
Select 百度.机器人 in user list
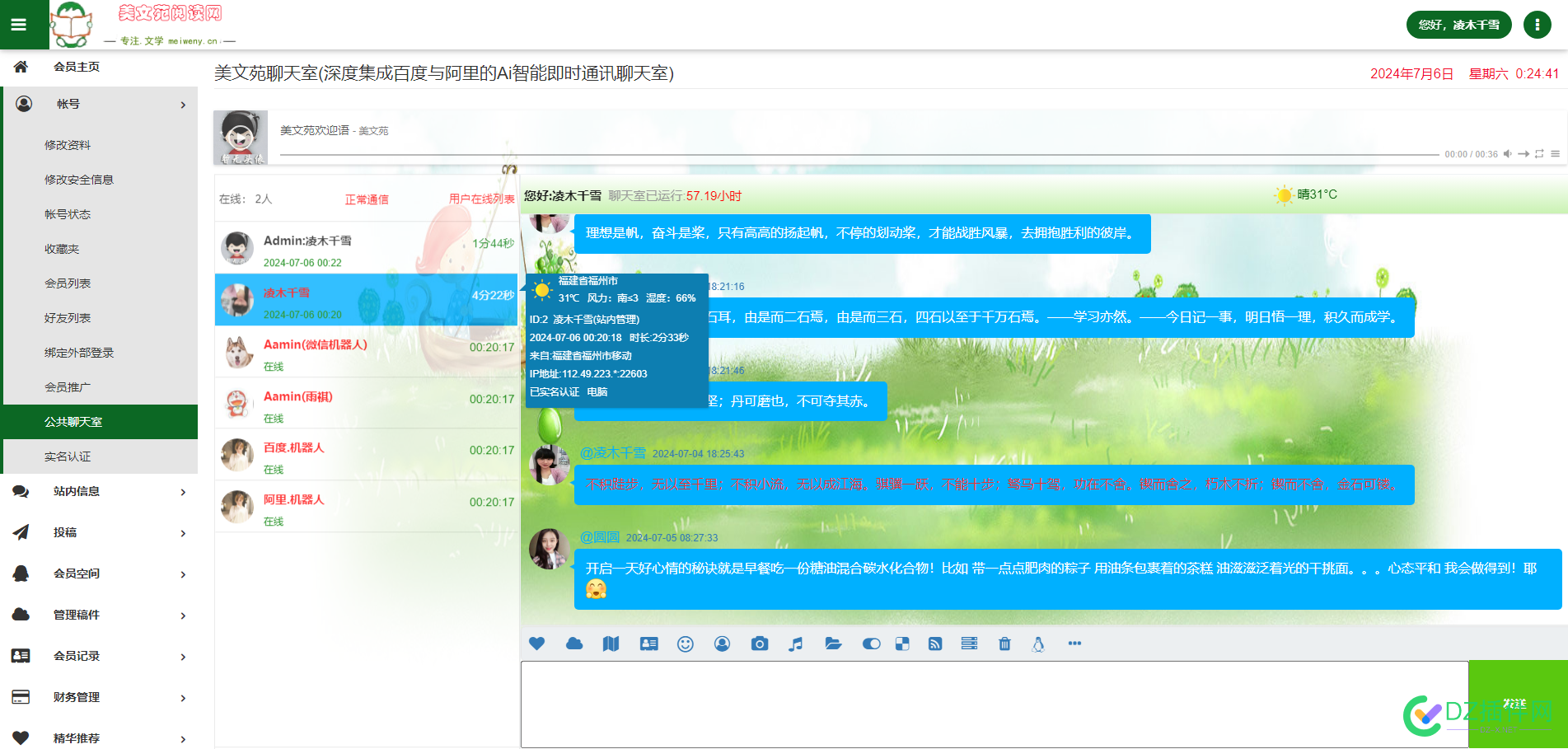[367, 455]
